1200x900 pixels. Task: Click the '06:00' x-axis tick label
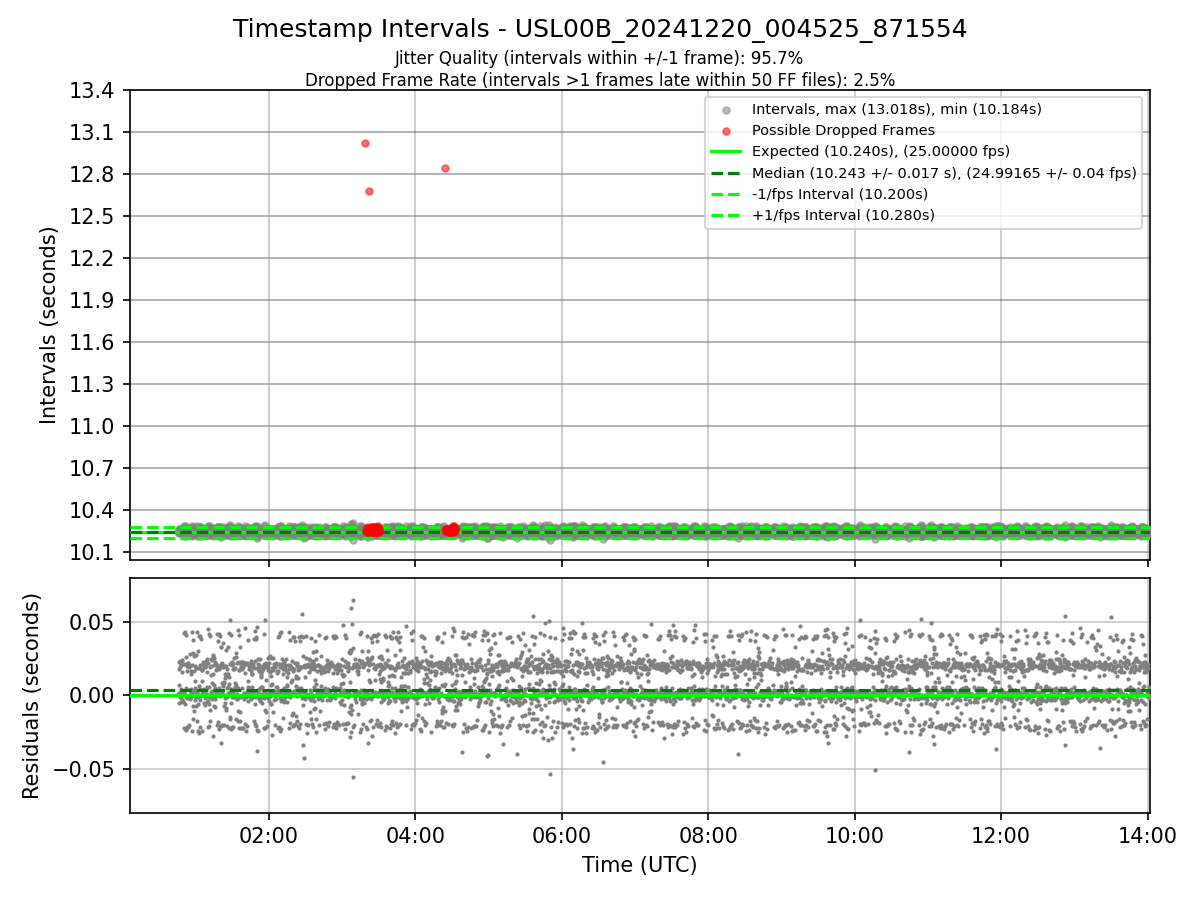point(561,836)
